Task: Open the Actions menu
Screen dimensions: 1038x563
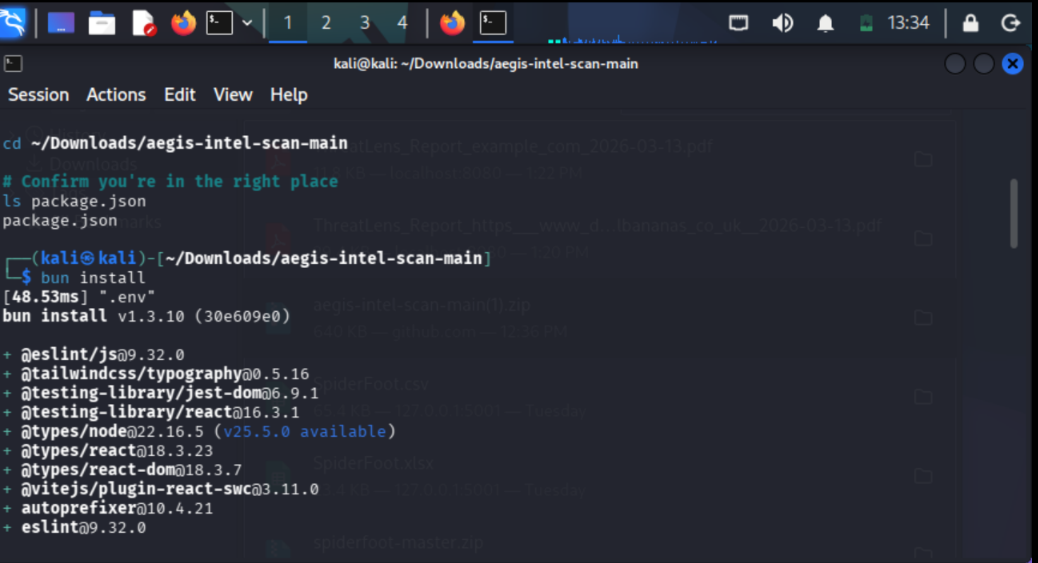Action: (116, 95)
